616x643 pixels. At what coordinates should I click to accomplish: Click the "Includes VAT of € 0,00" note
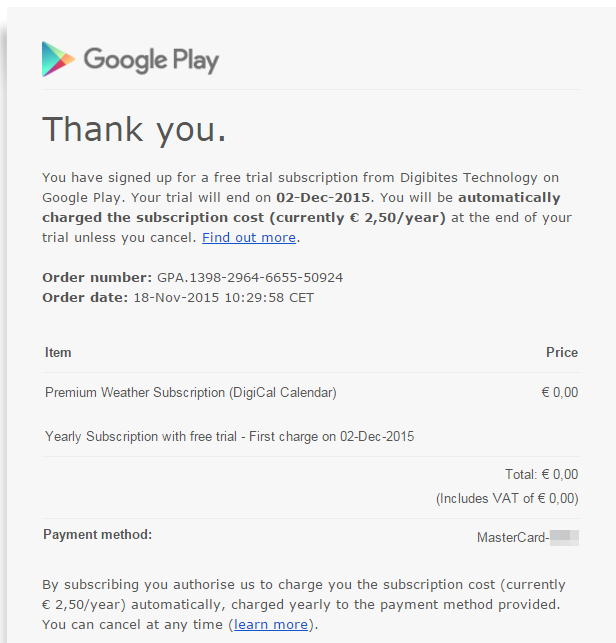pos(507,497)
